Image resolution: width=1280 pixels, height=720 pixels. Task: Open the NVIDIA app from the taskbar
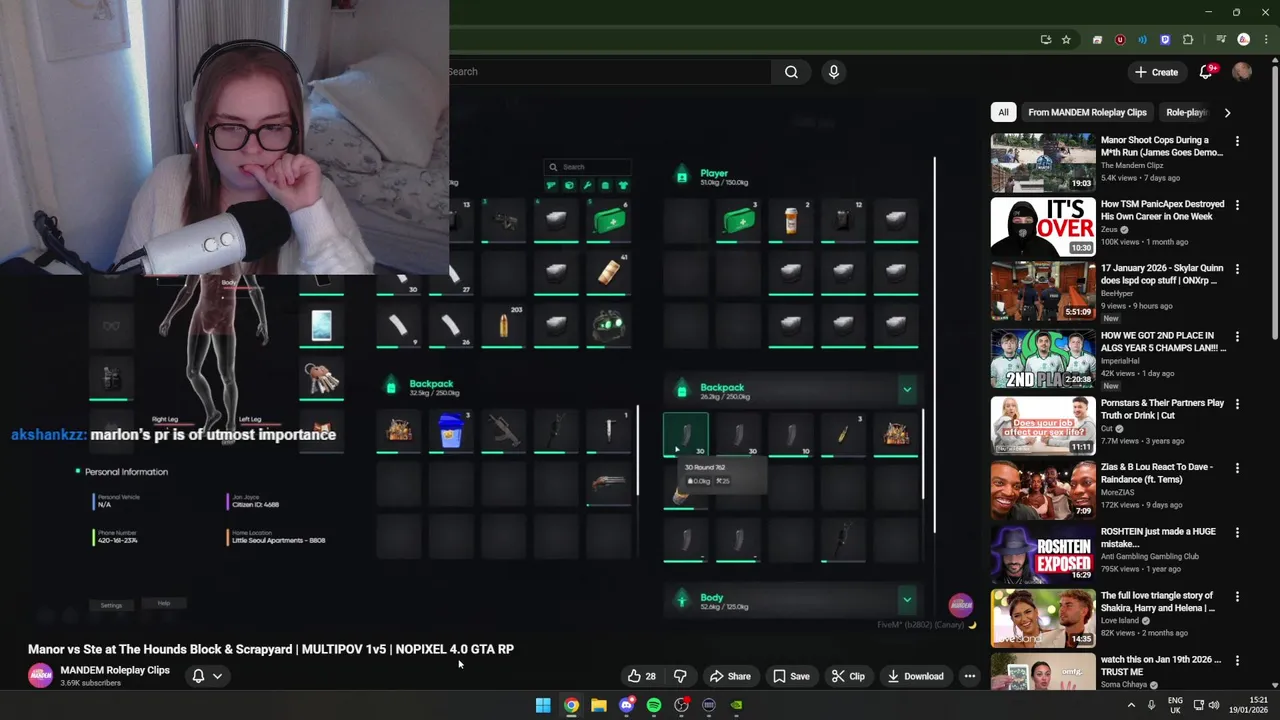point(737,705)
